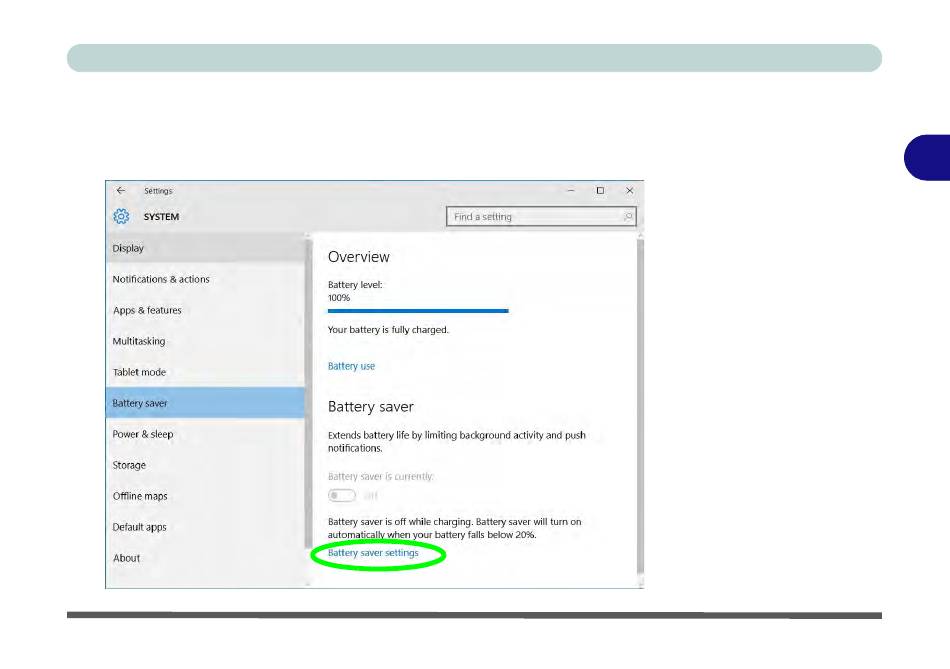Click the content pane scrollbar
The width and height of the screenshot is (950, 669).
pos(640,406)
